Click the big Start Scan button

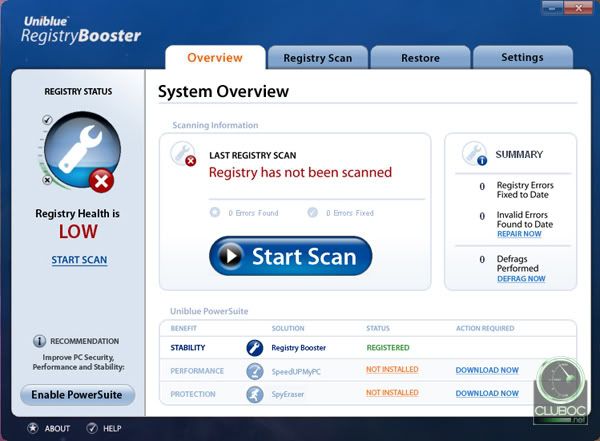290,256
